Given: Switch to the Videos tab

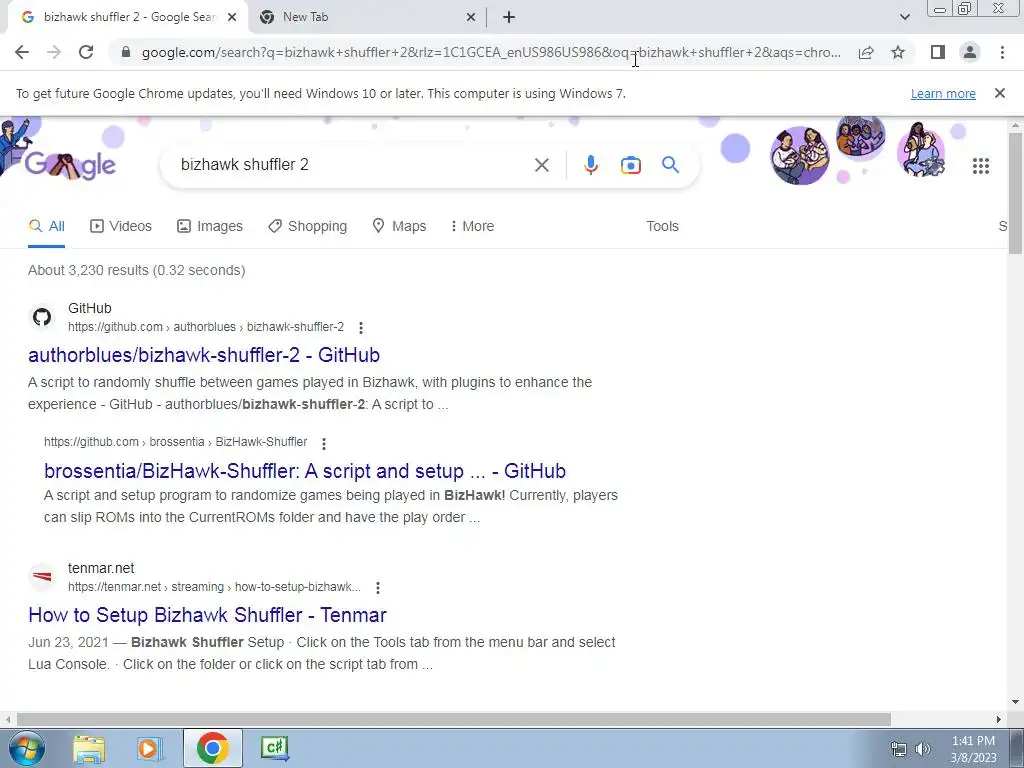Looking at the screenshot, I should [x=121, y=226].
